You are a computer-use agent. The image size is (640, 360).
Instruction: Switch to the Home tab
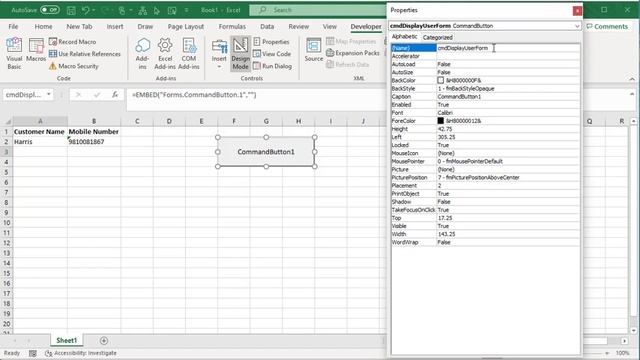pyautogui.click(x=43, y=27)
